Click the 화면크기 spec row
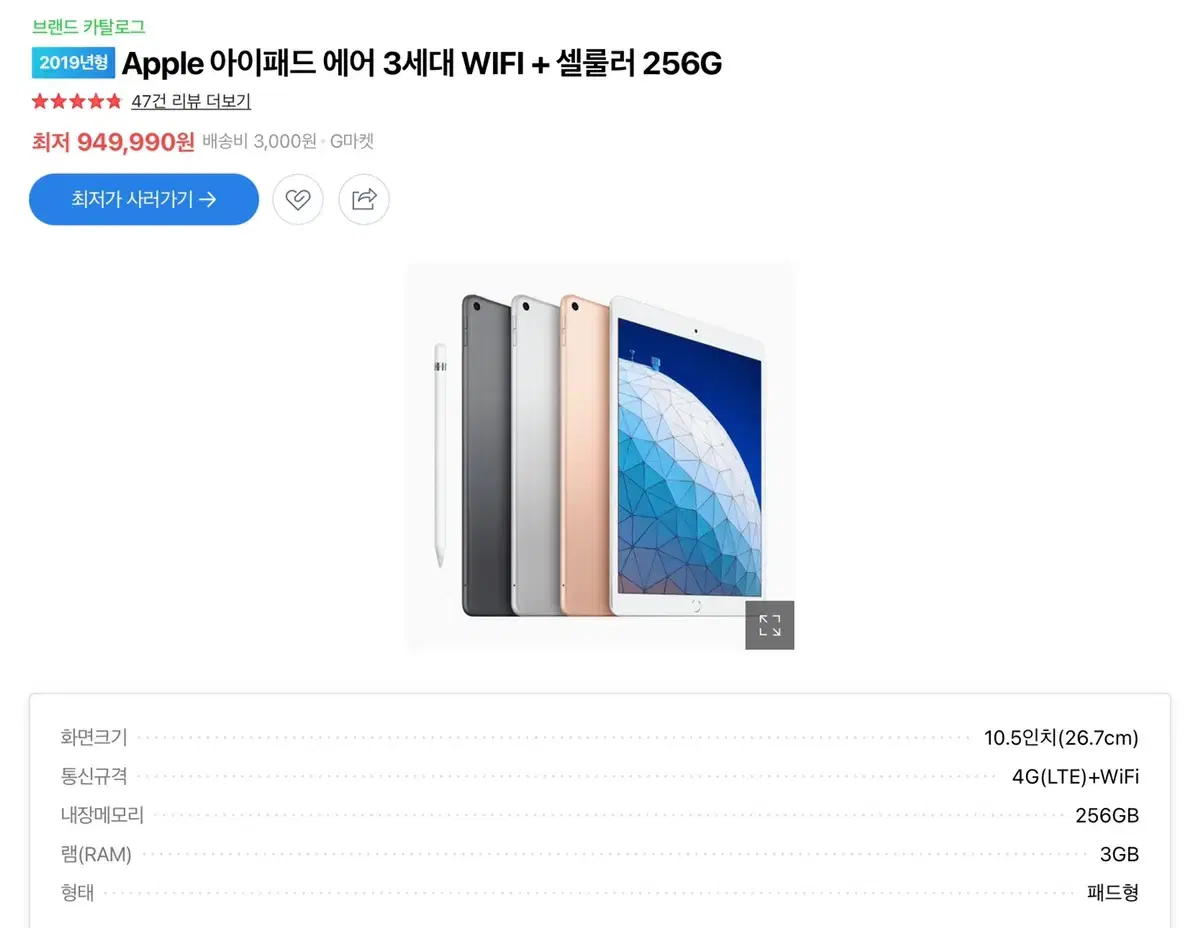 [x=600, y=738]
